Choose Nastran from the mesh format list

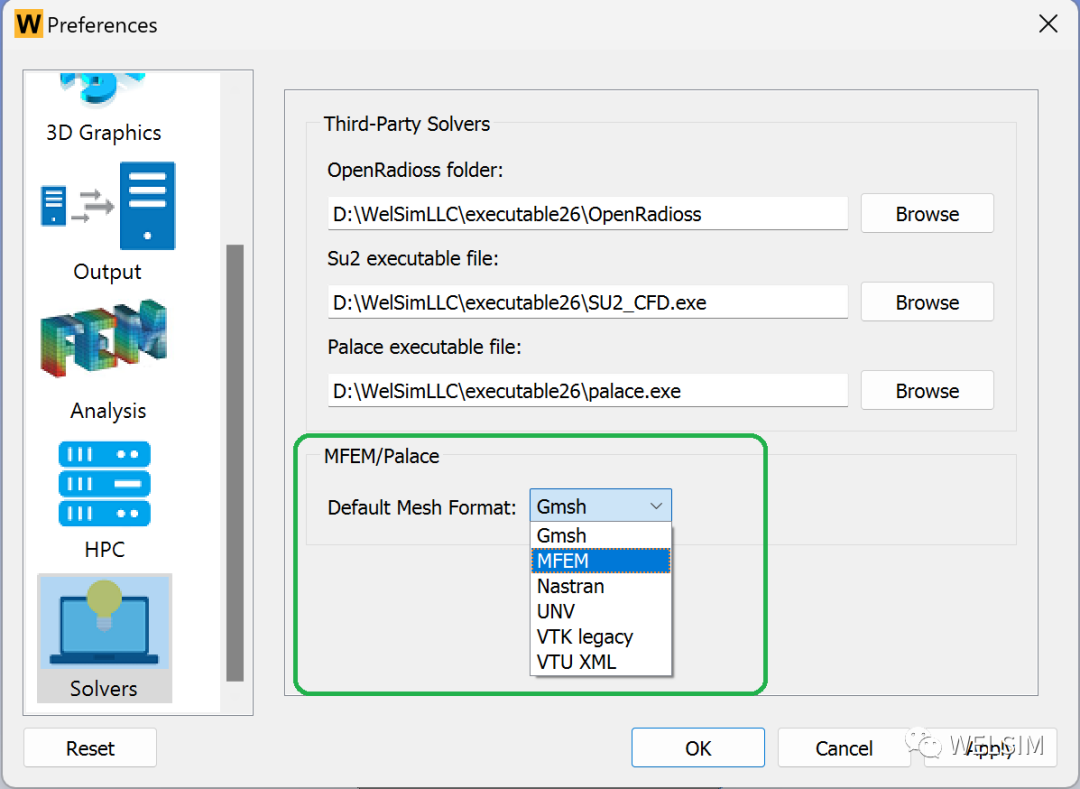(600, 586)
